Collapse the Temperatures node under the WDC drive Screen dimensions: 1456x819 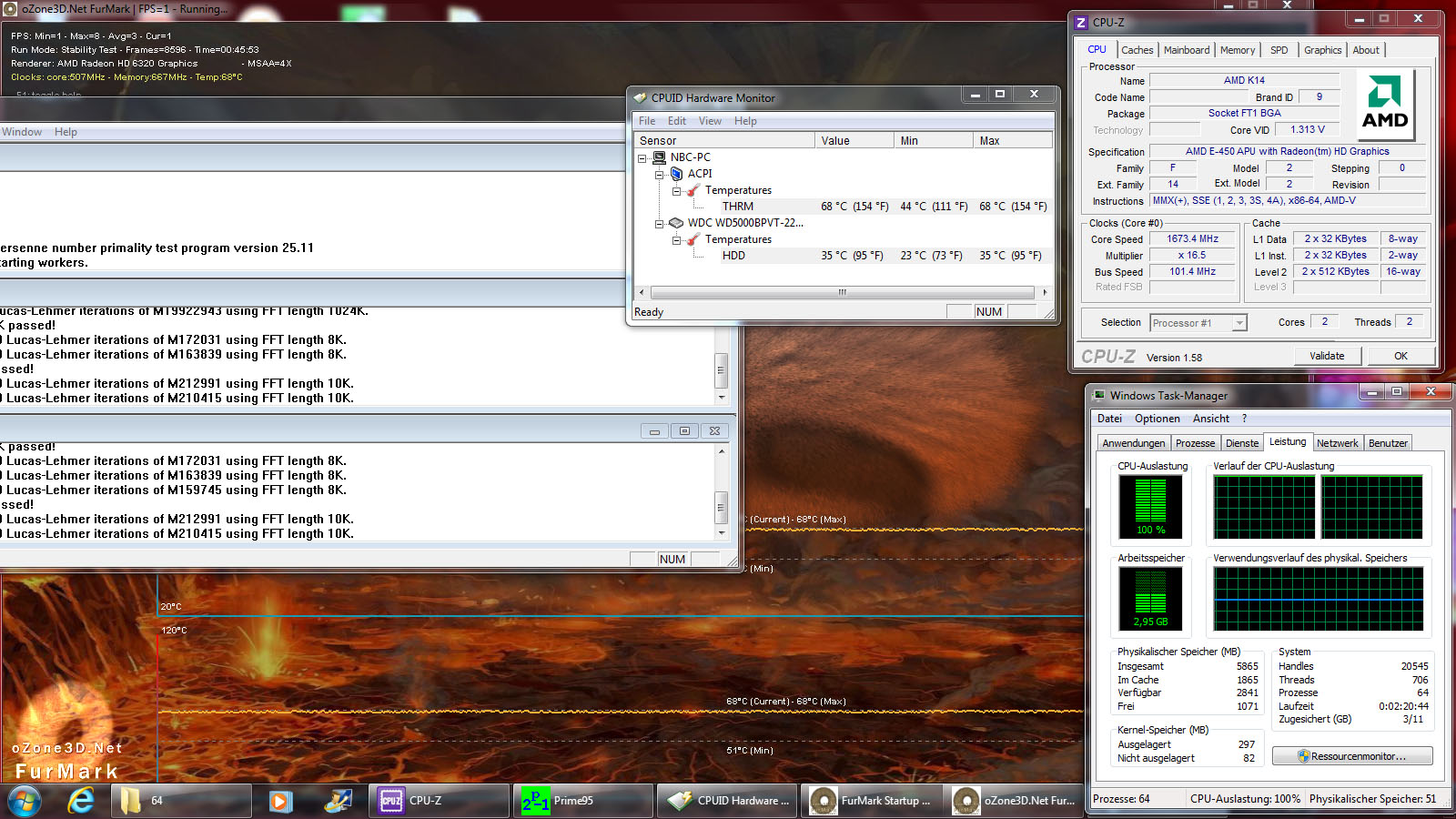pos(676,239)
